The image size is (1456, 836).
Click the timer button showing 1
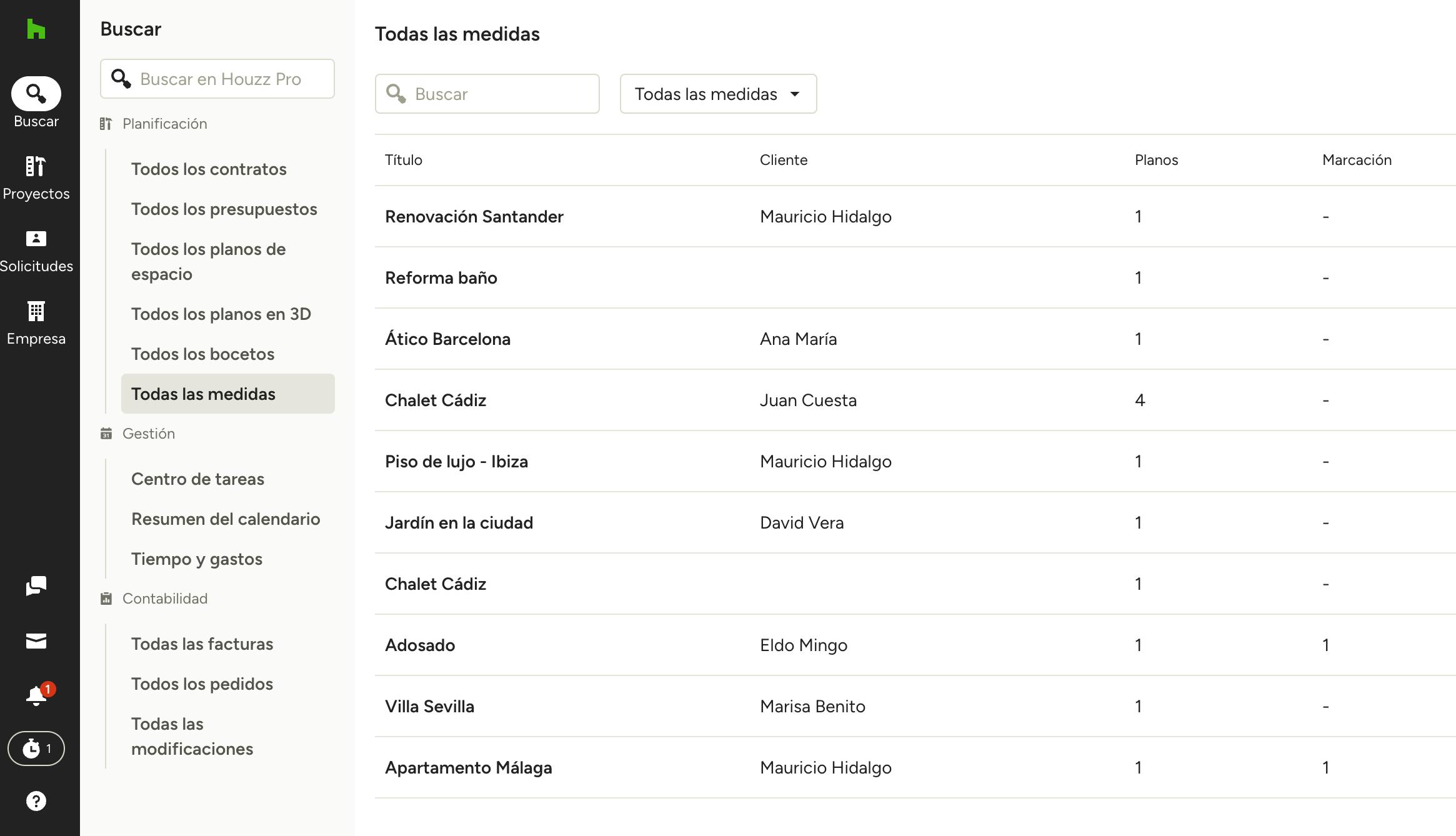coord(36,749)
